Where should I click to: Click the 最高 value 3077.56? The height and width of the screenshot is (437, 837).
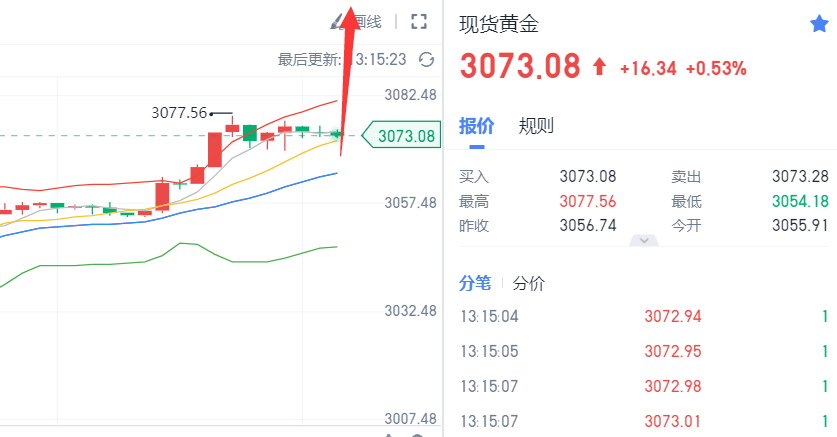point(588,201)
